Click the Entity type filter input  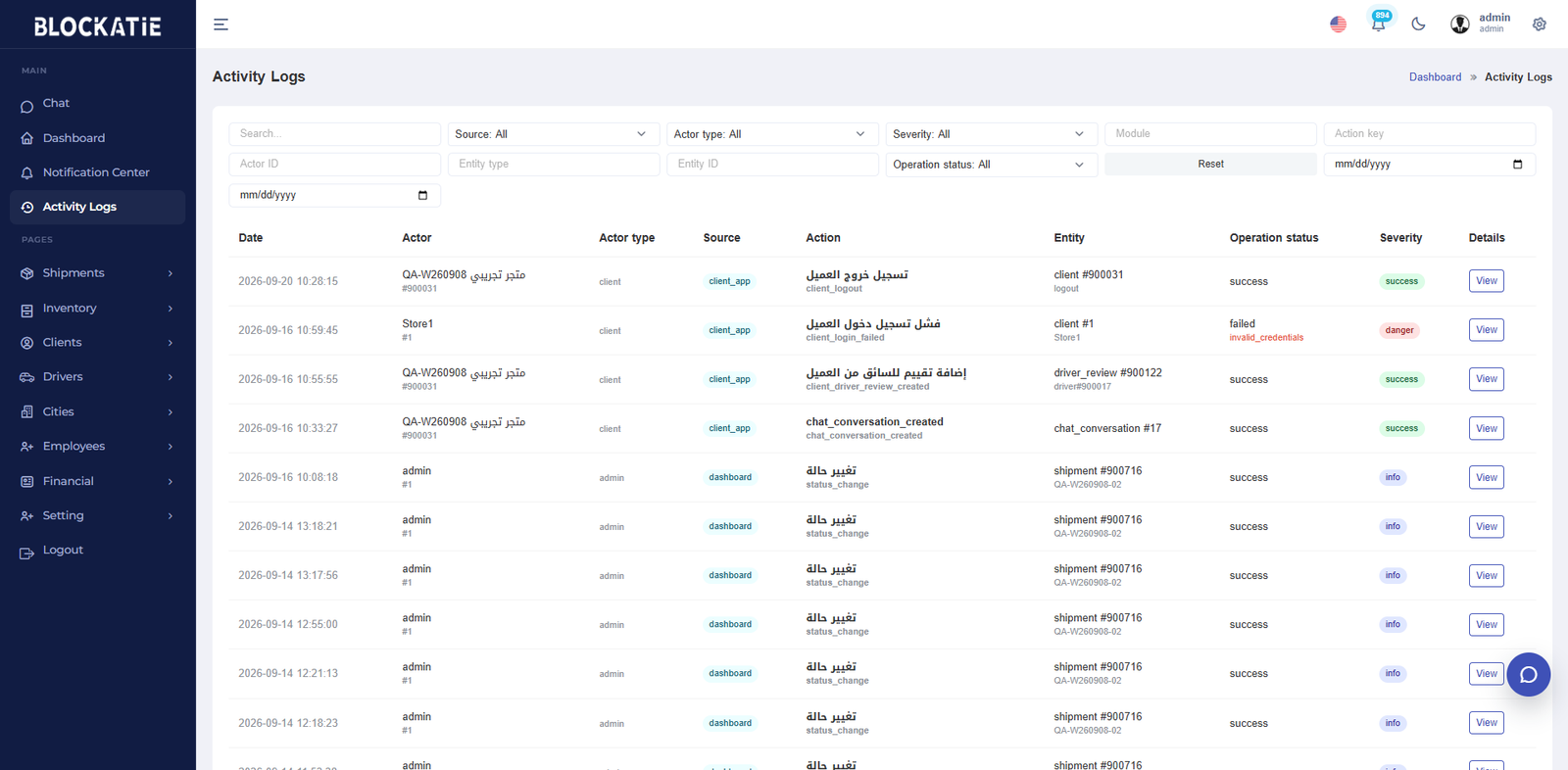click(554, 165)
